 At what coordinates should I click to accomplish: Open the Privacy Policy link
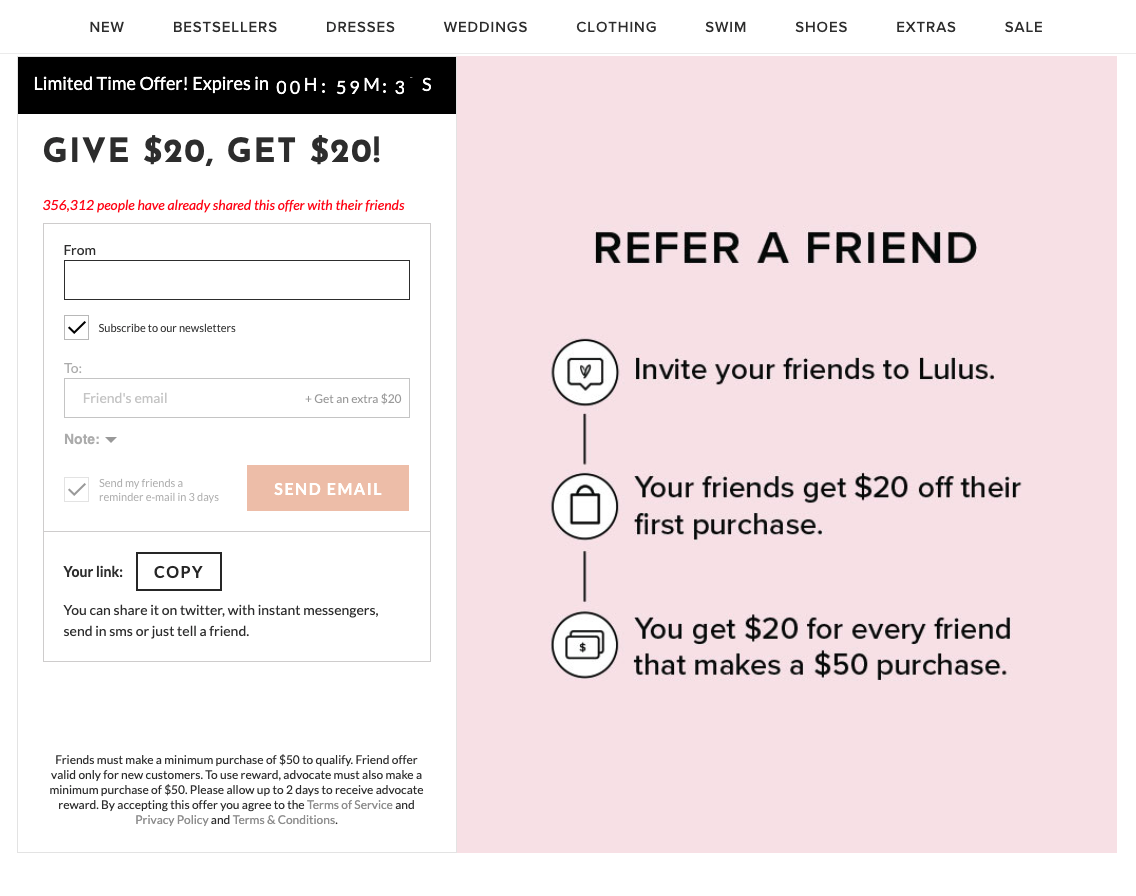tap(172, 820)
